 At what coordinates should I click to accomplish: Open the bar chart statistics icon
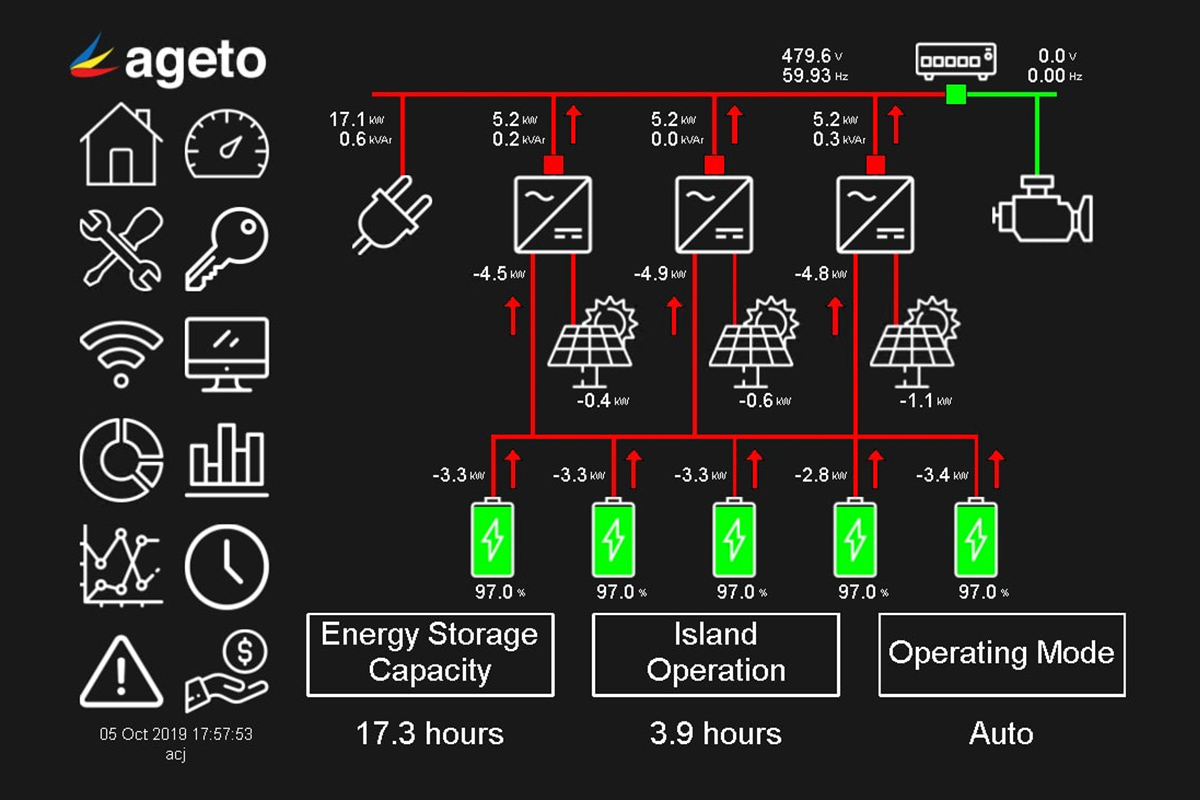(227, 460)
